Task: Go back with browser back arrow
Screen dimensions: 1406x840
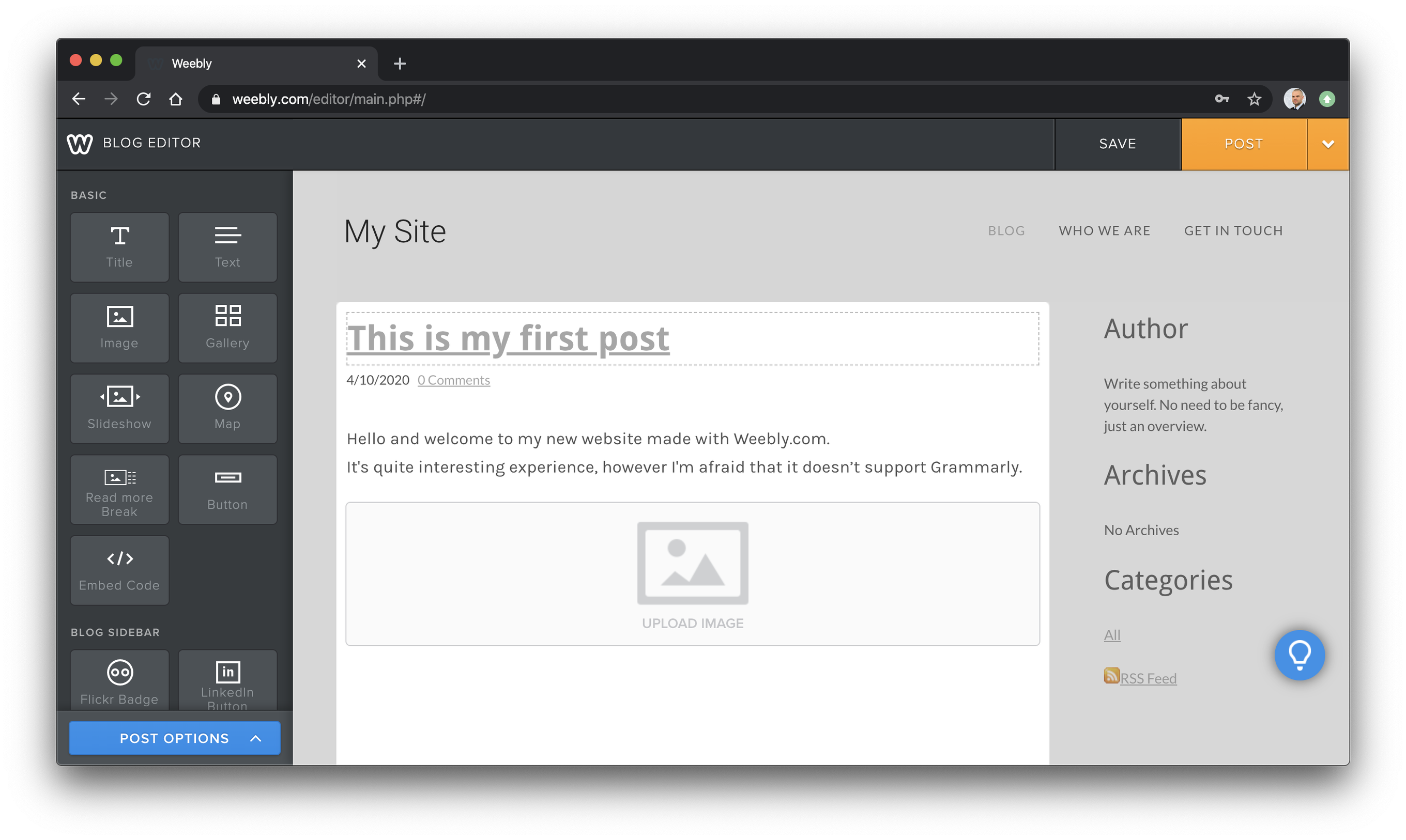Action: [79, 99]
